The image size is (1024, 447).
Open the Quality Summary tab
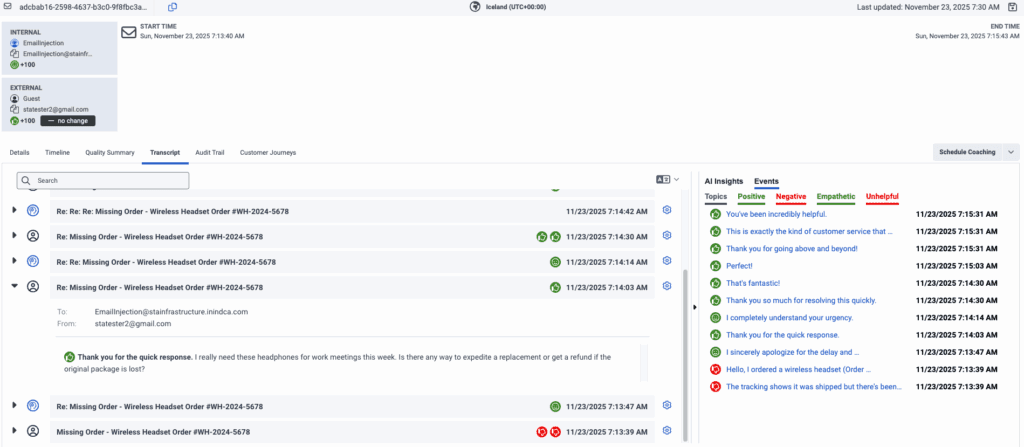(110, 152)
